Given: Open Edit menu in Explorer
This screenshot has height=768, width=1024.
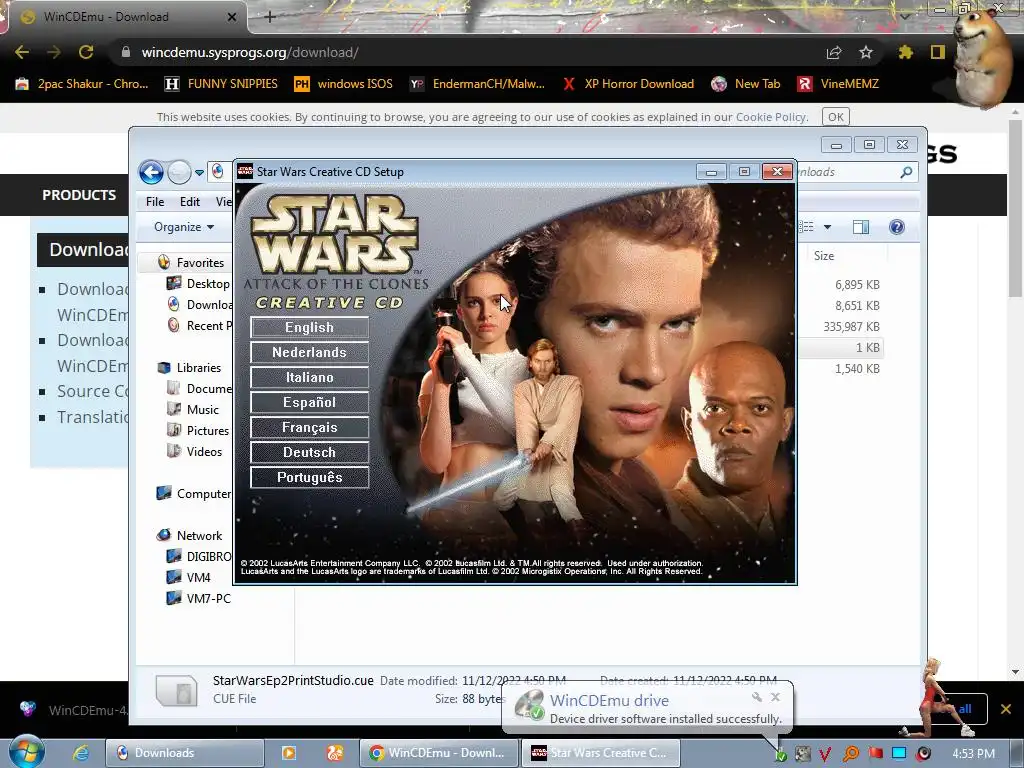Looking at the screenshot, I should (190, 202).
